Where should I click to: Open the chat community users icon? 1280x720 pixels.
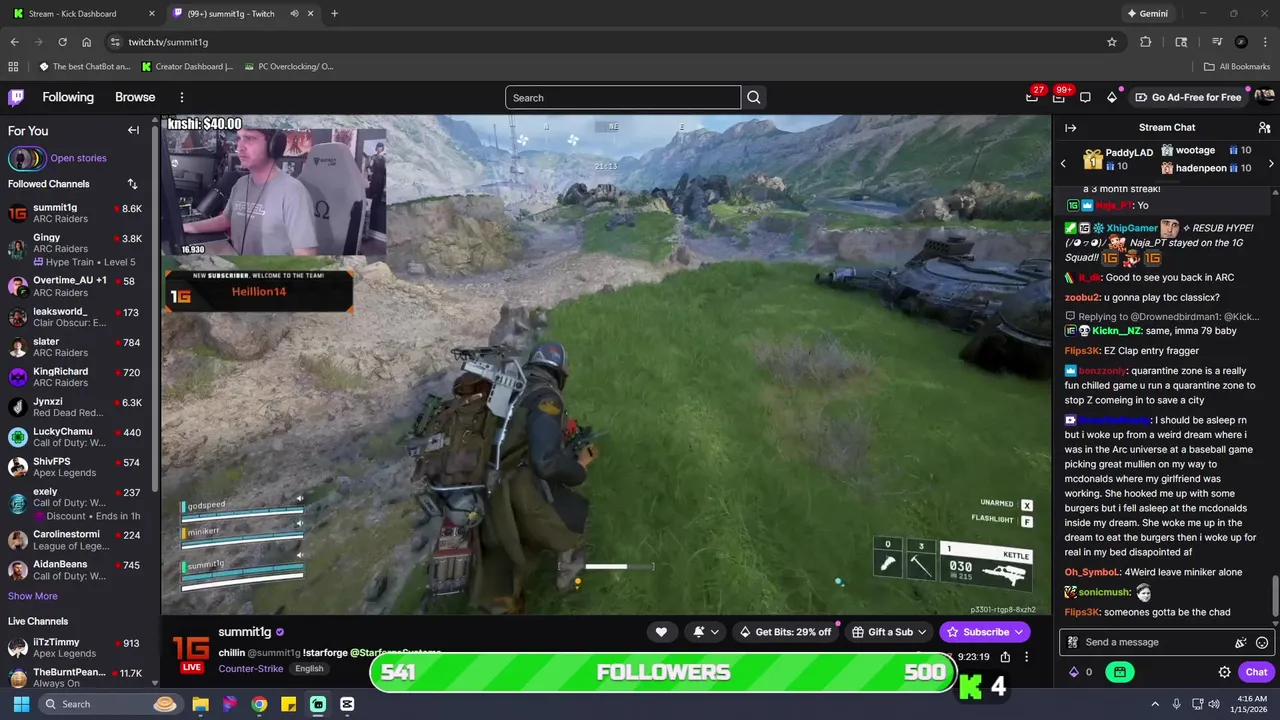tap(1264, 128)
